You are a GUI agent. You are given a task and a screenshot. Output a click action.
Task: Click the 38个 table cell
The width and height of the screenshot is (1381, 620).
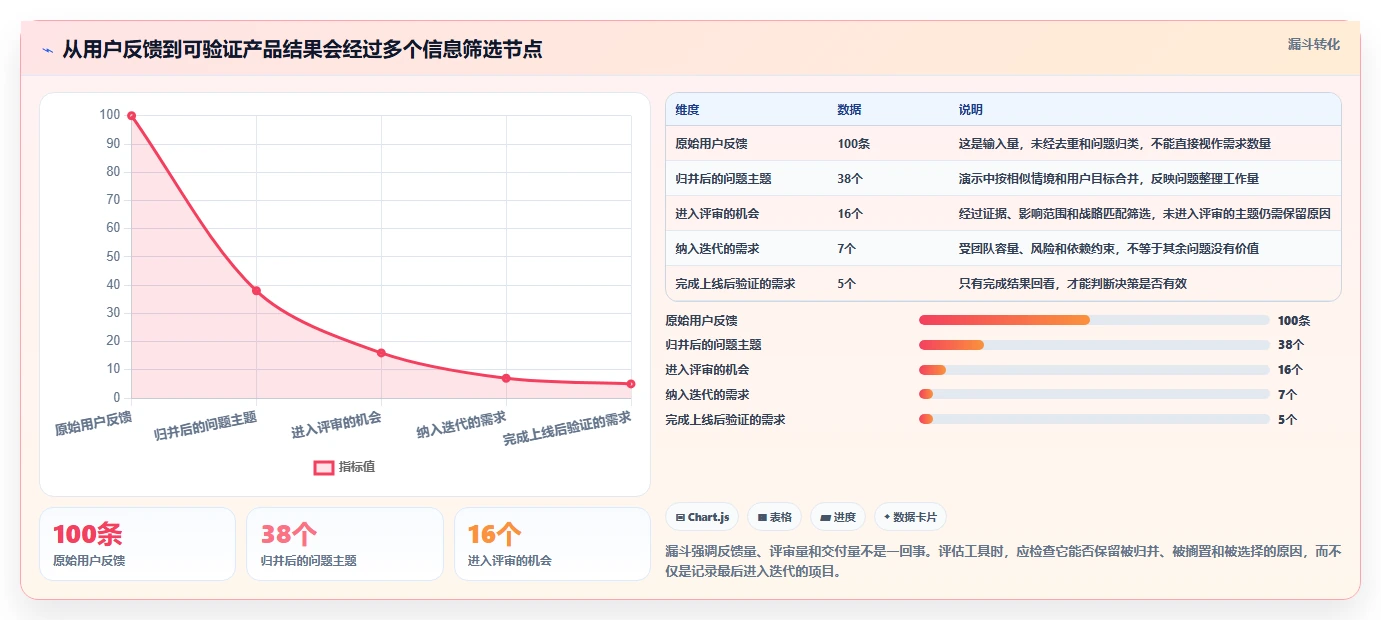click(851, 178)
